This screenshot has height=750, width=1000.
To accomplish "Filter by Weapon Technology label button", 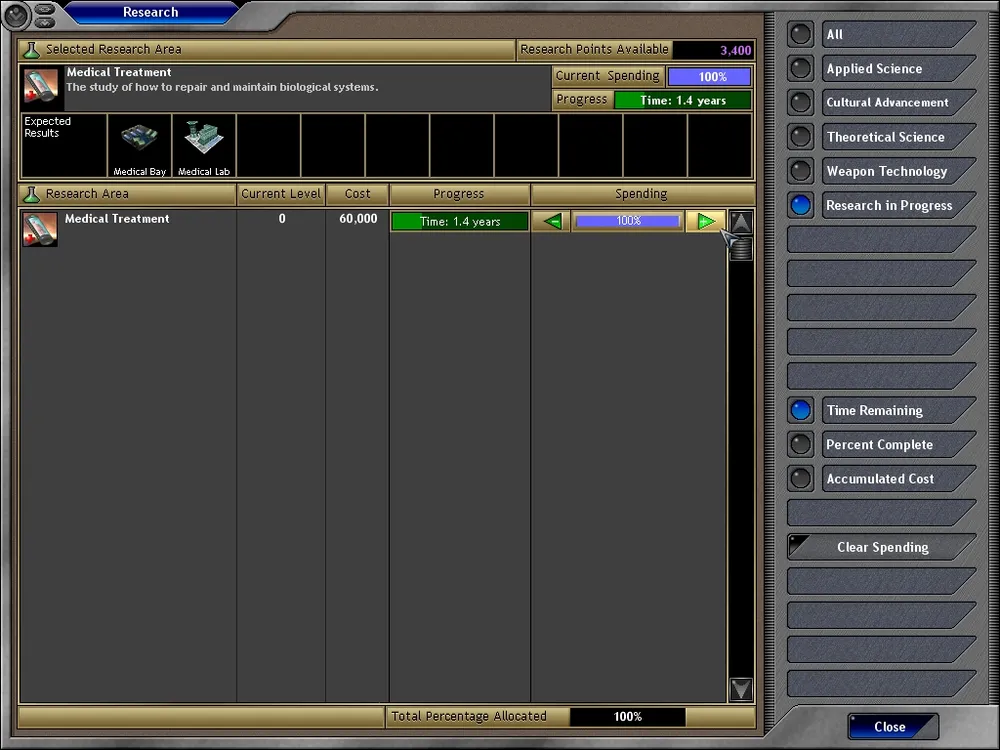I will [x=899, y=171].
